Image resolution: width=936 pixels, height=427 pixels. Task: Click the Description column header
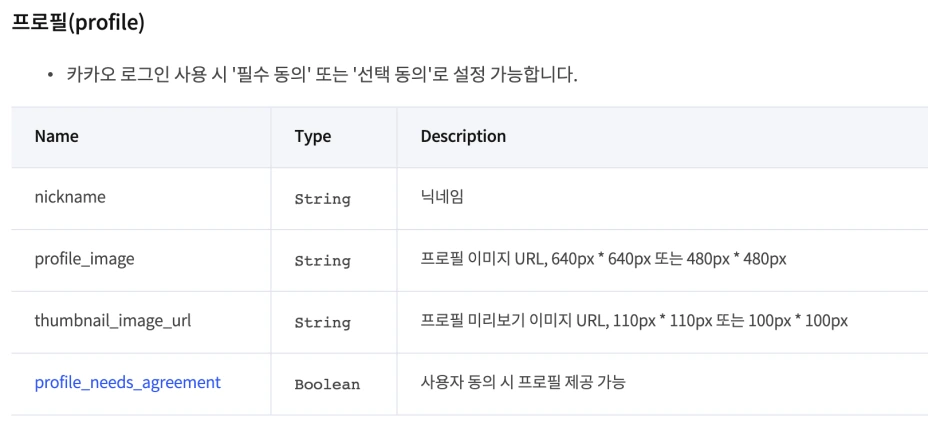(x=463, y=136)
